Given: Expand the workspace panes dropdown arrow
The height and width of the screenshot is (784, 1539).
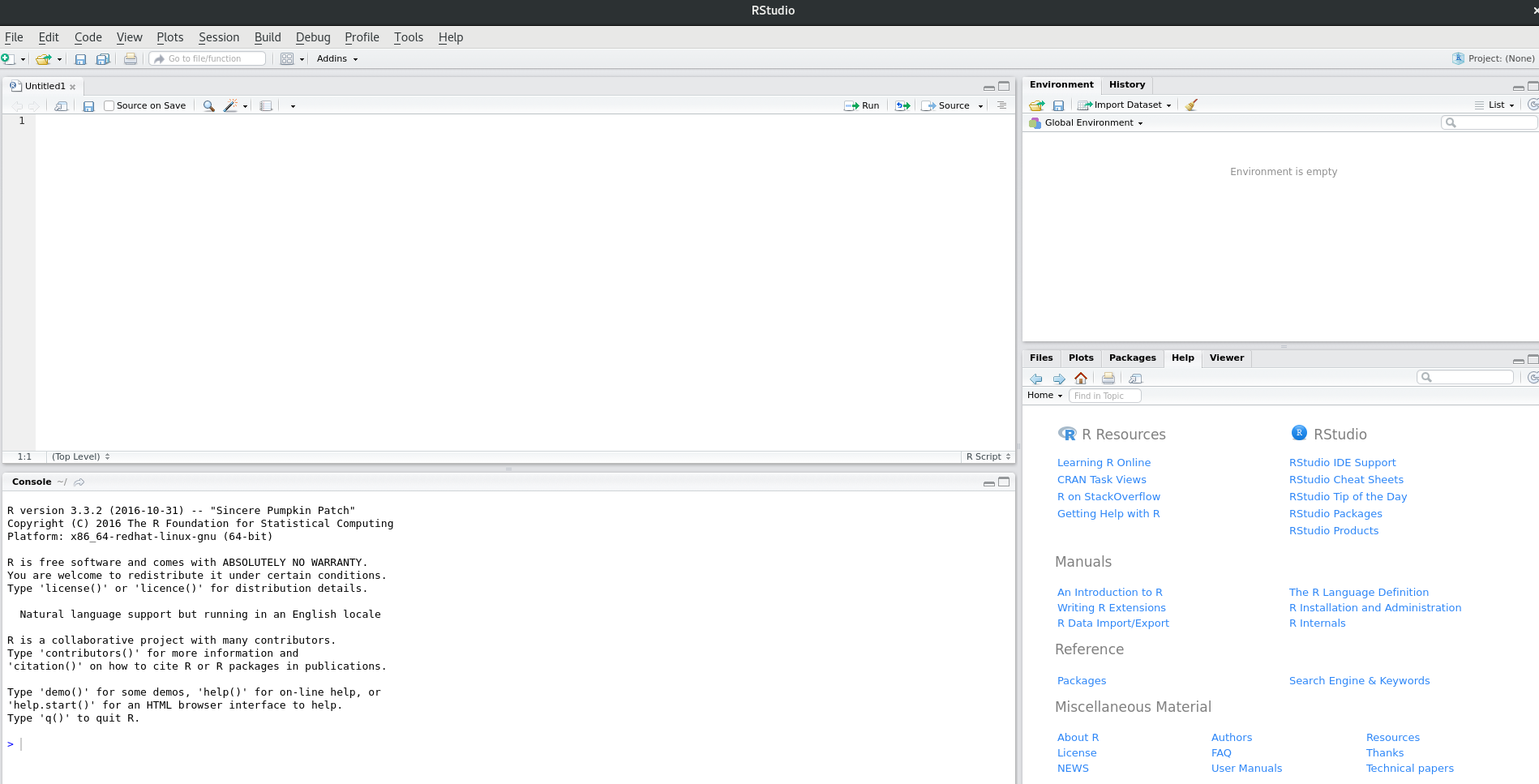Looking at the screenshot, I should pos(302,59).
